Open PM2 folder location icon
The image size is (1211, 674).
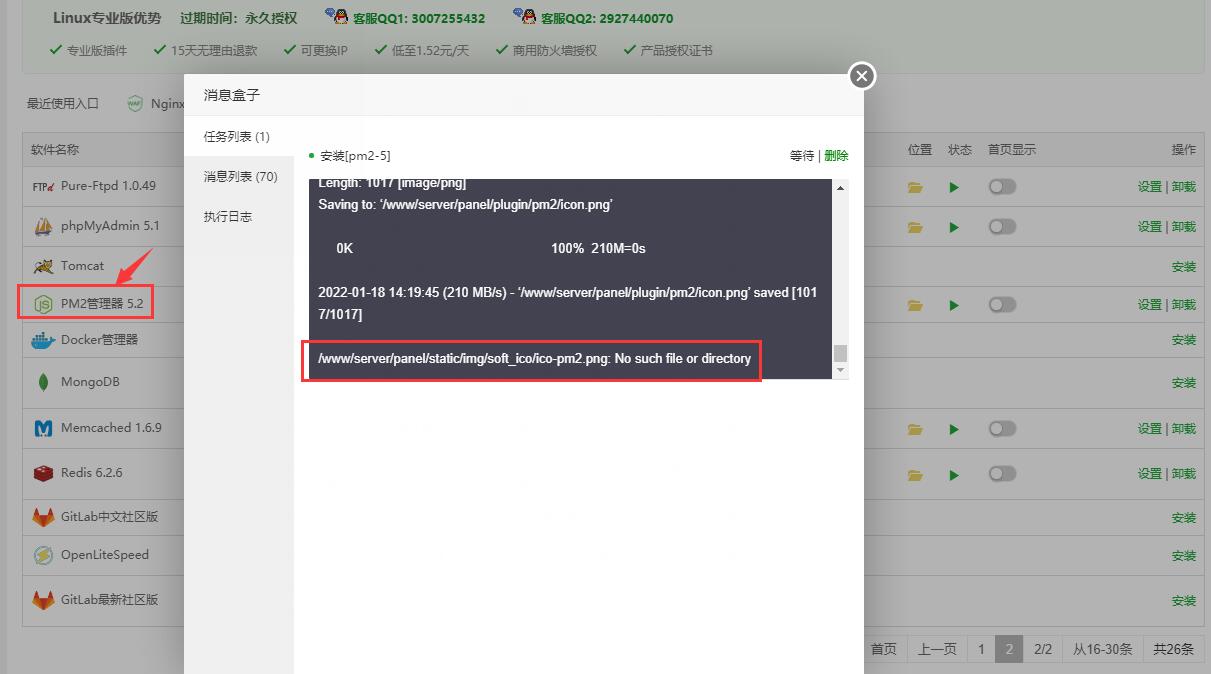click(915, 305)
